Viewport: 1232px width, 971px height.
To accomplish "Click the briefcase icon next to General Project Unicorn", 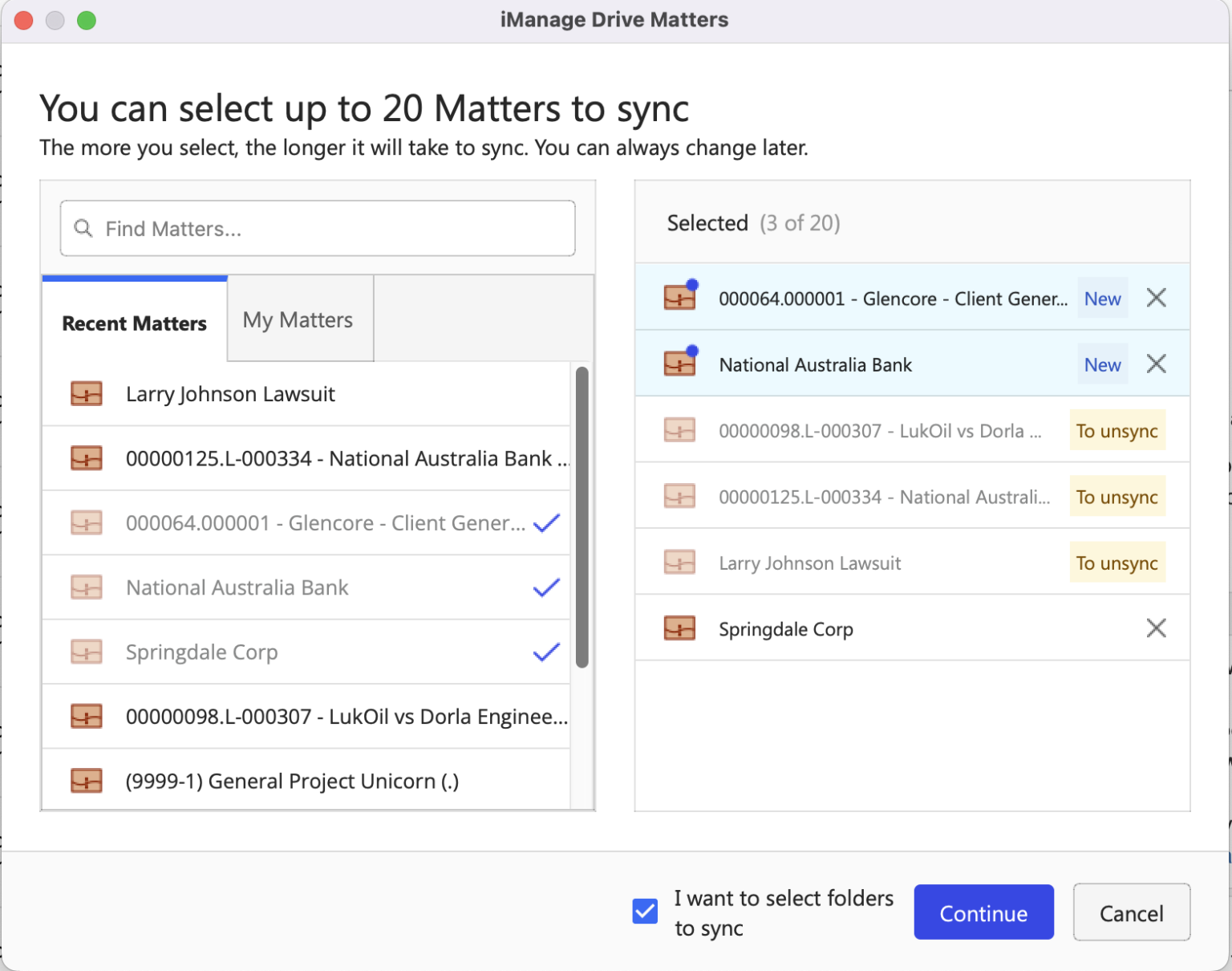I will point(86,780).
